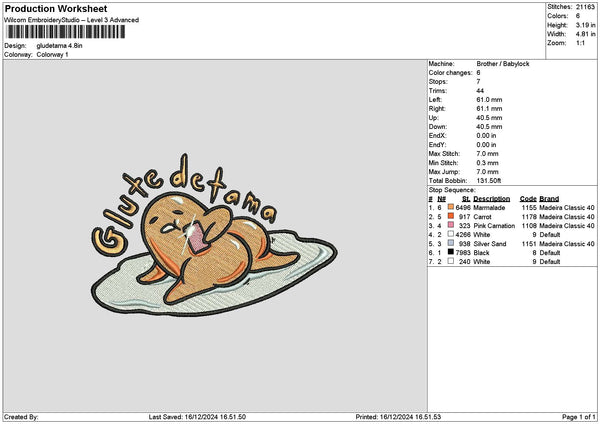The image size is (600, 424).
Task: Select the design name 'gludetama 4.8in'
Action: coord(59,46)
